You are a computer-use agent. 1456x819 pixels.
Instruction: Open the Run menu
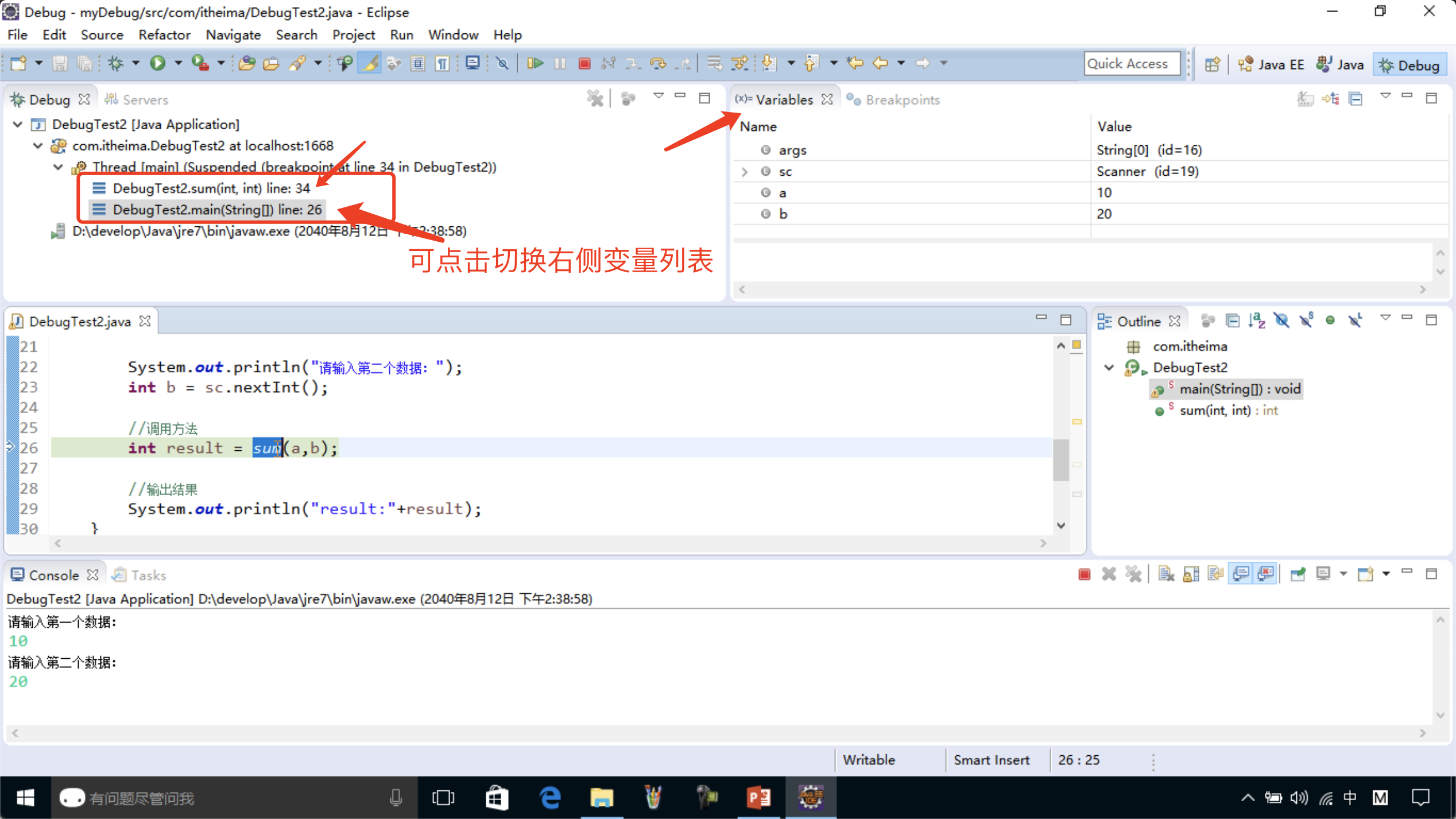point(401,35)
